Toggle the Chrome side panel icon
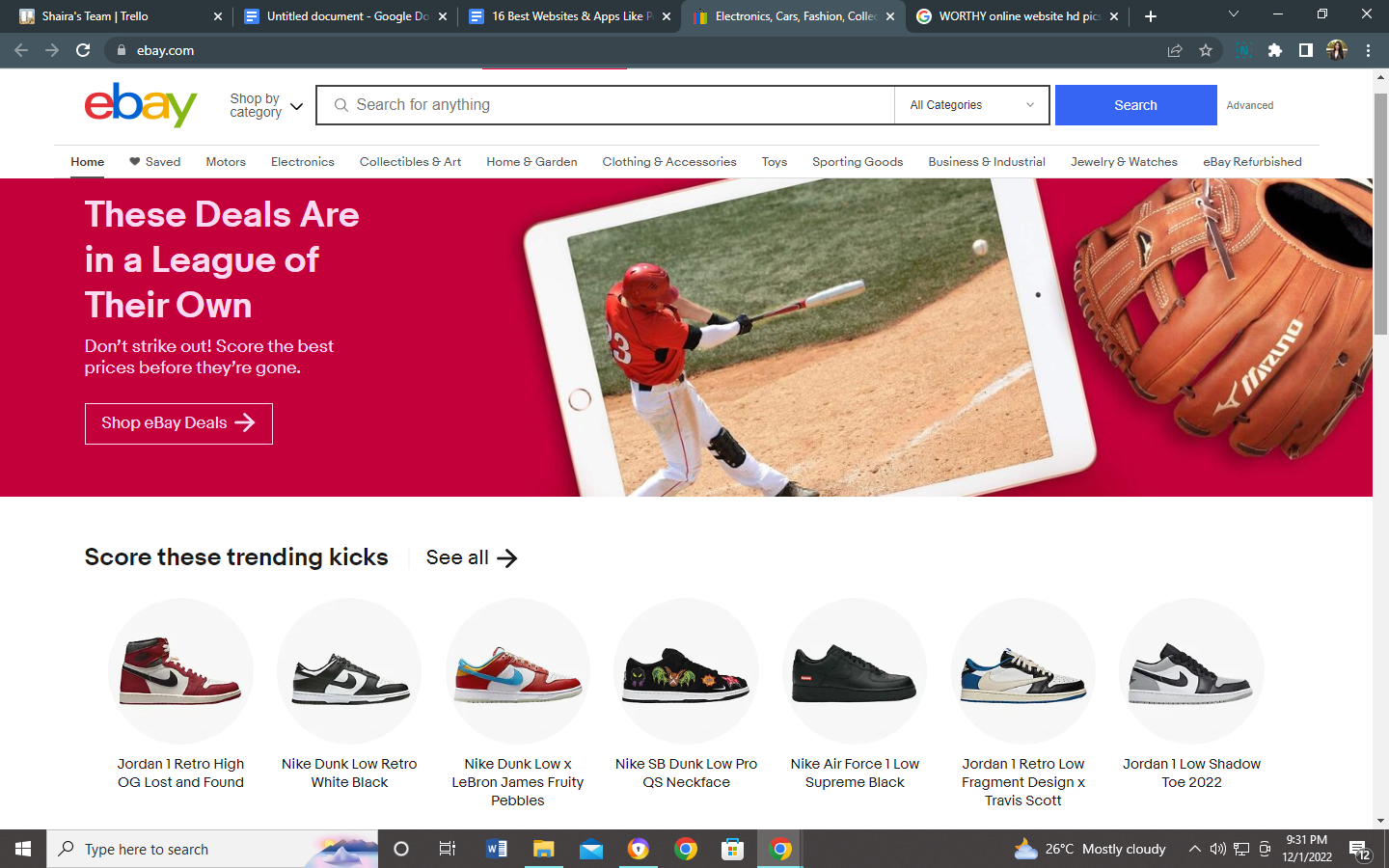The image size is (1389, 868). [1306, 50]
